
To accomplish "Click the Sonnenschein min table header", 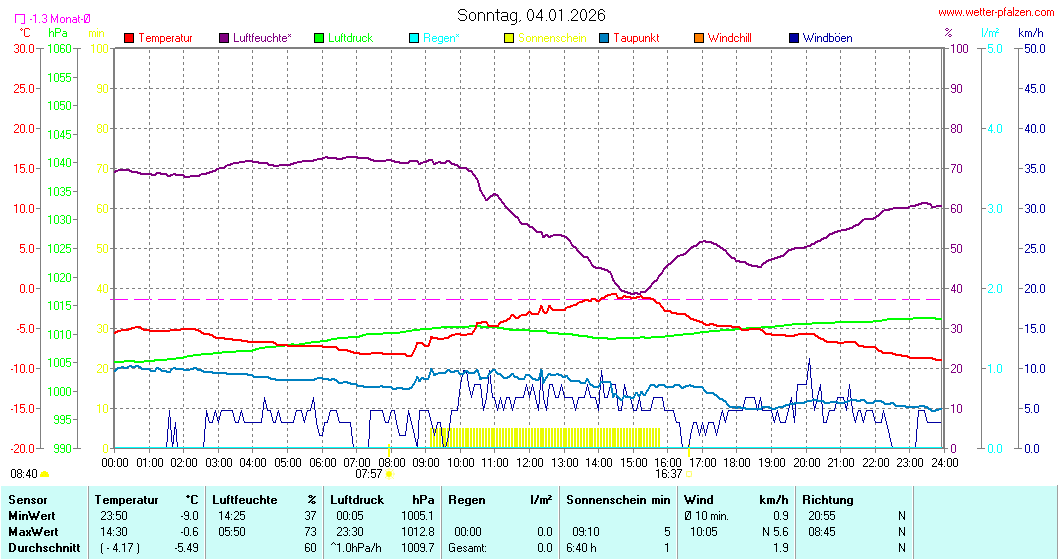I will 617,500.
